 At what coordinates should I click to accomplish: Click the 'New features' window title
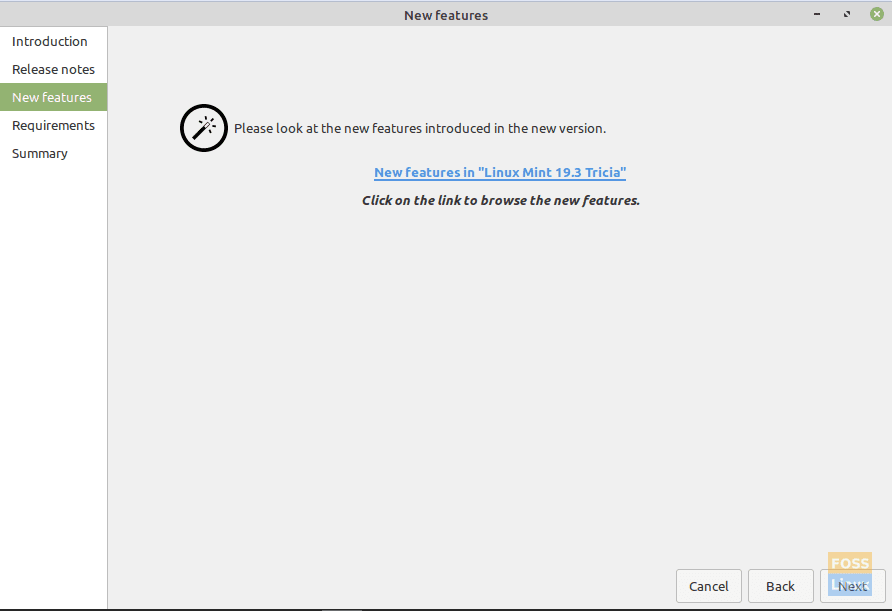446,15
